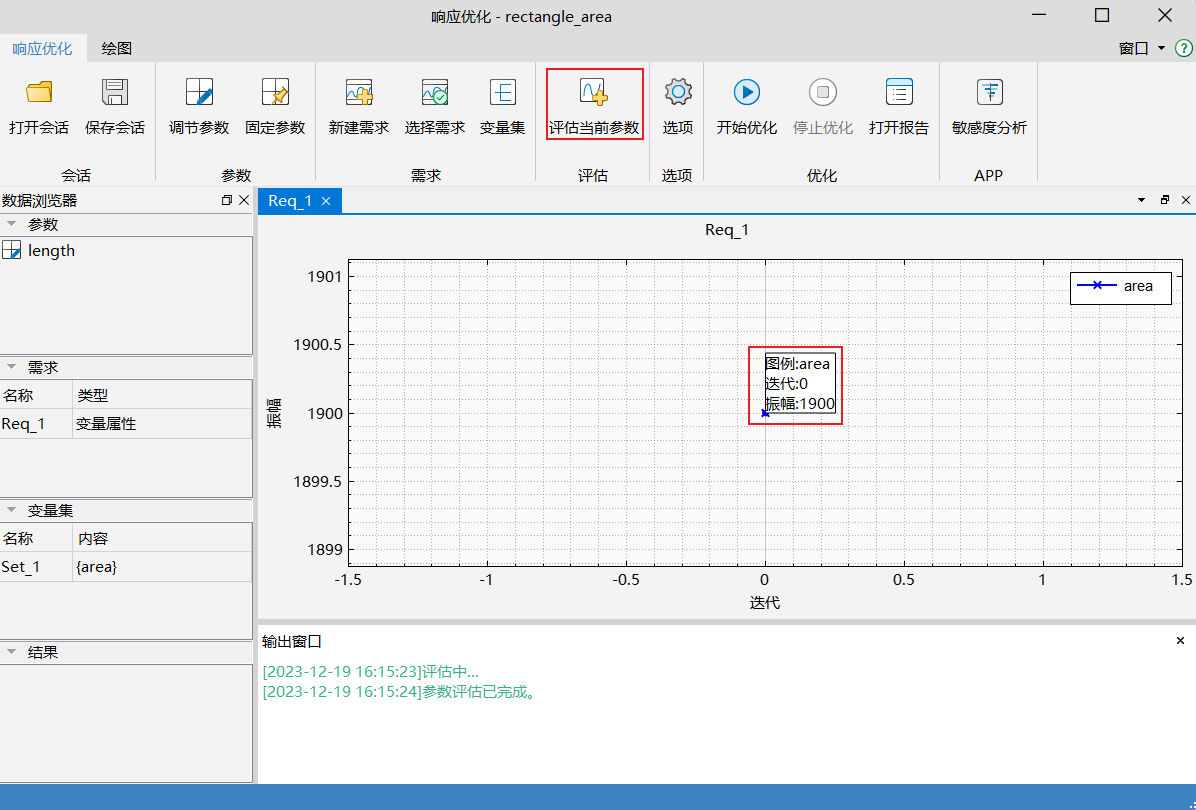Click the 打开会话 folder icon

[39, 93]
